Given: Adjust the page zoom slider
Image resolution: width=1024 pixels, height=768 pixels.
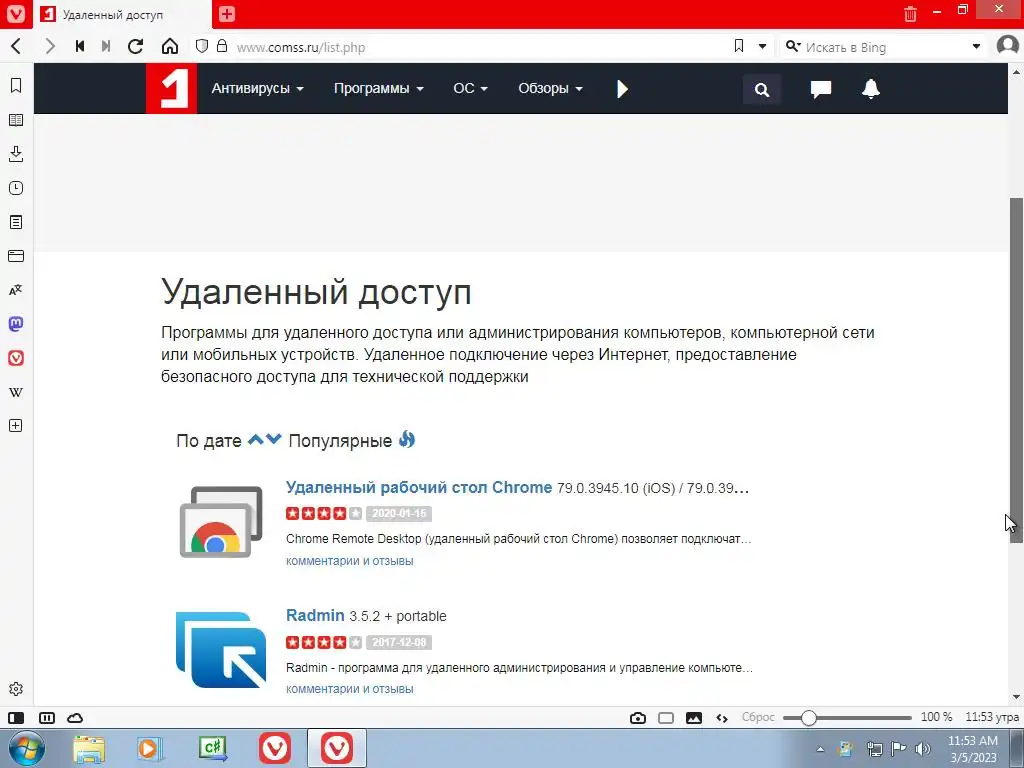Looking at the screenshot, I should pos(847,718).
